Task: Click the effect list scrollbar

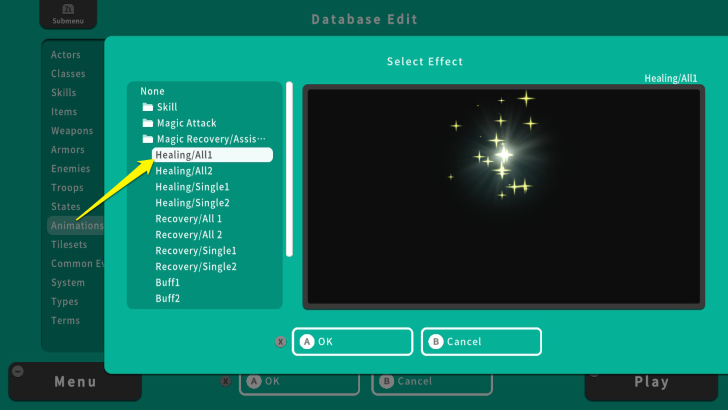Action: click(289, 169)
